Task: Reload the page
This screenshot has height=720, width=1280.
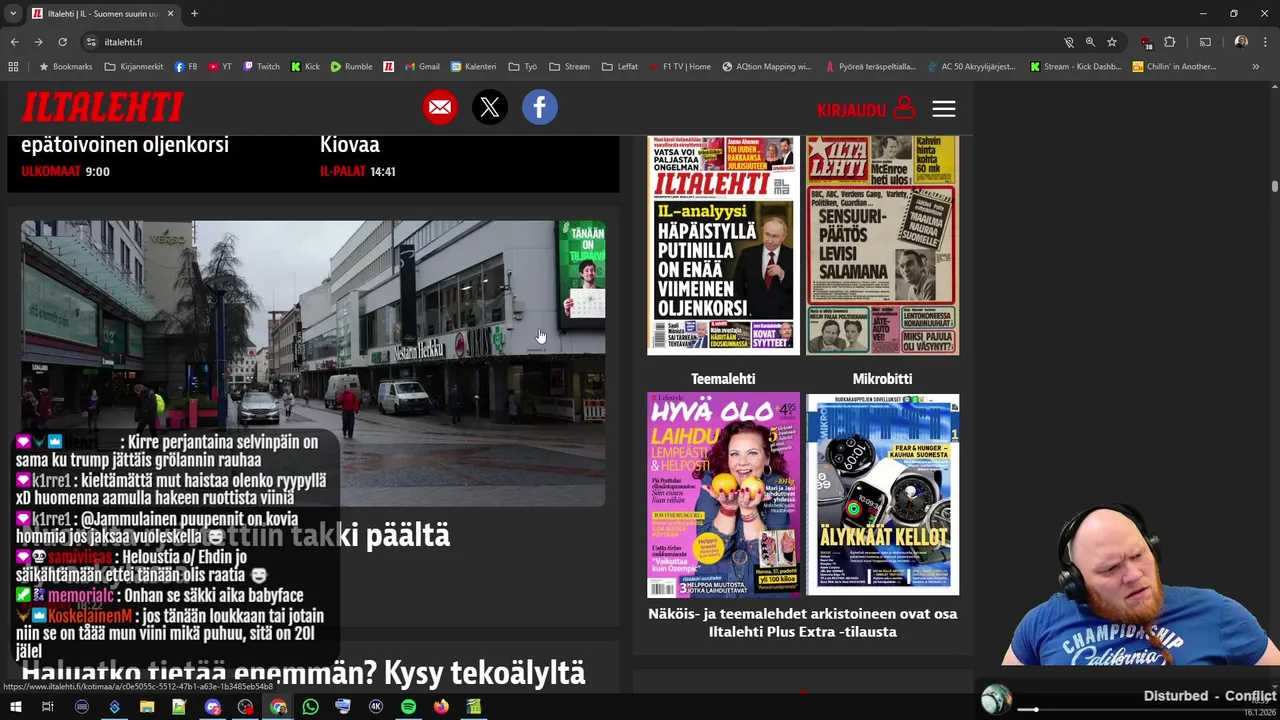Action: tap(62, 42)
